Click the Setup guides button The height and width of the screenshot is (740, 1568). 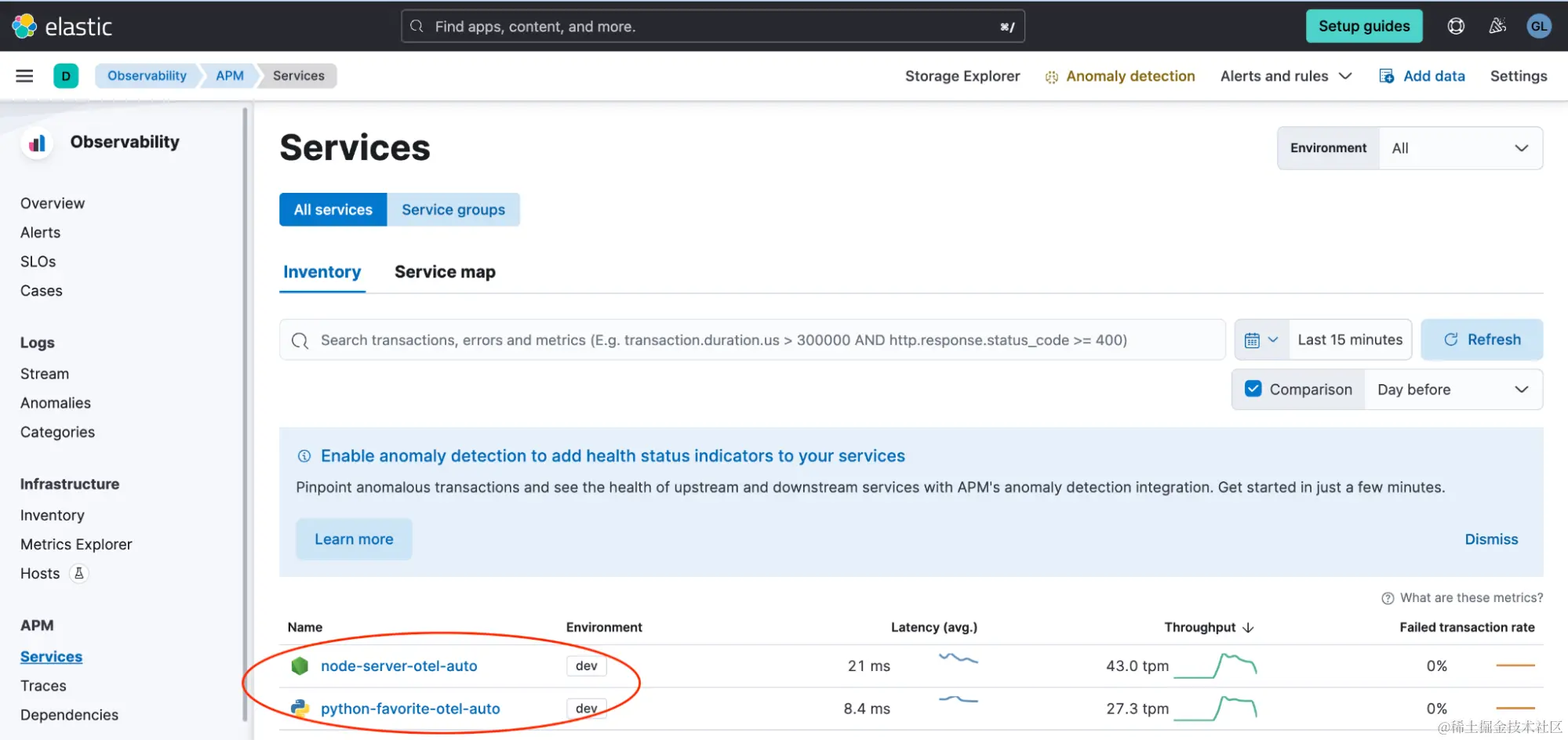pyautogui.click(x=1364, y=27)
